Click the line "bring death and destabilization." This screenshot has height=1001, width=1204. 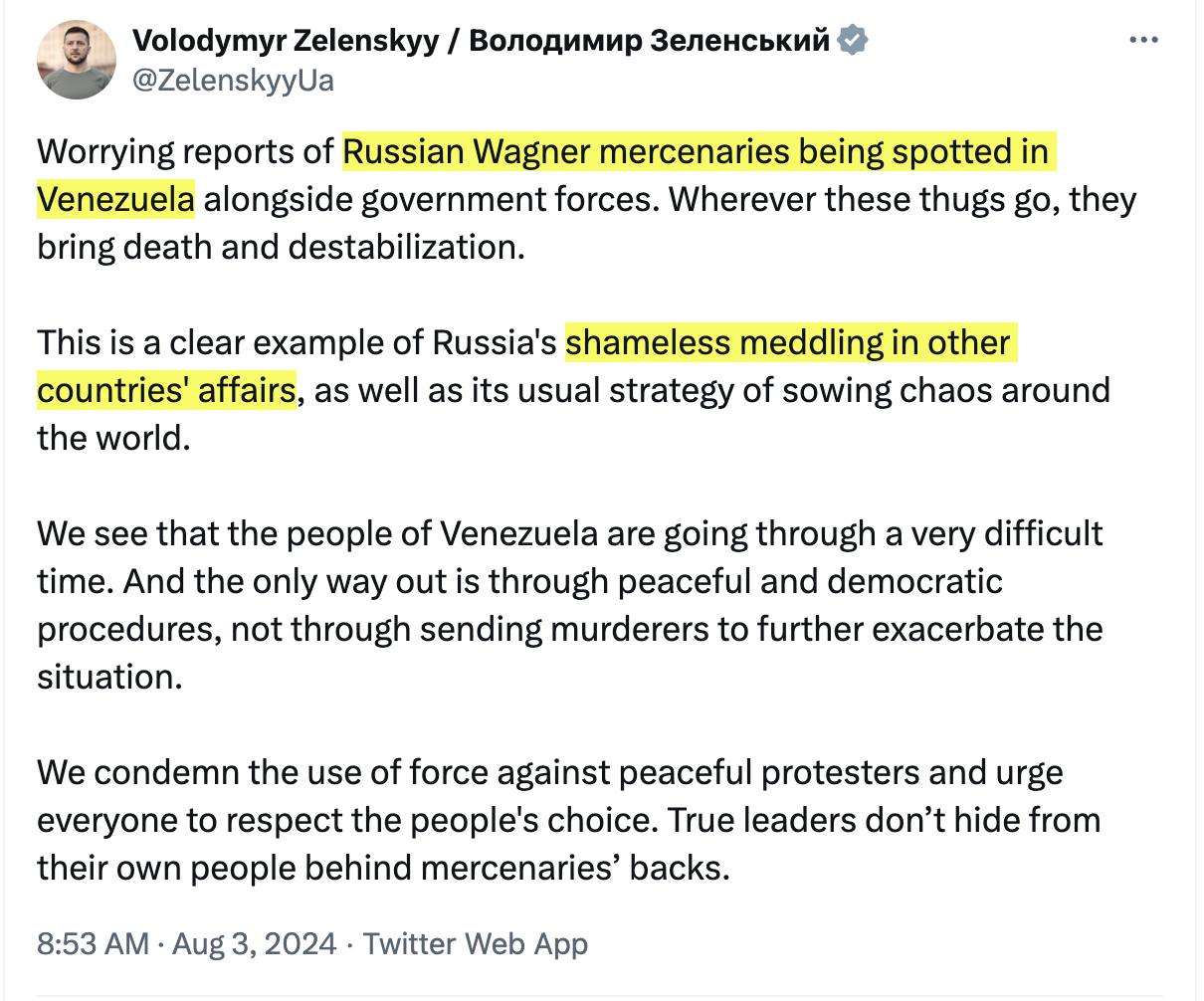(281, 247)
